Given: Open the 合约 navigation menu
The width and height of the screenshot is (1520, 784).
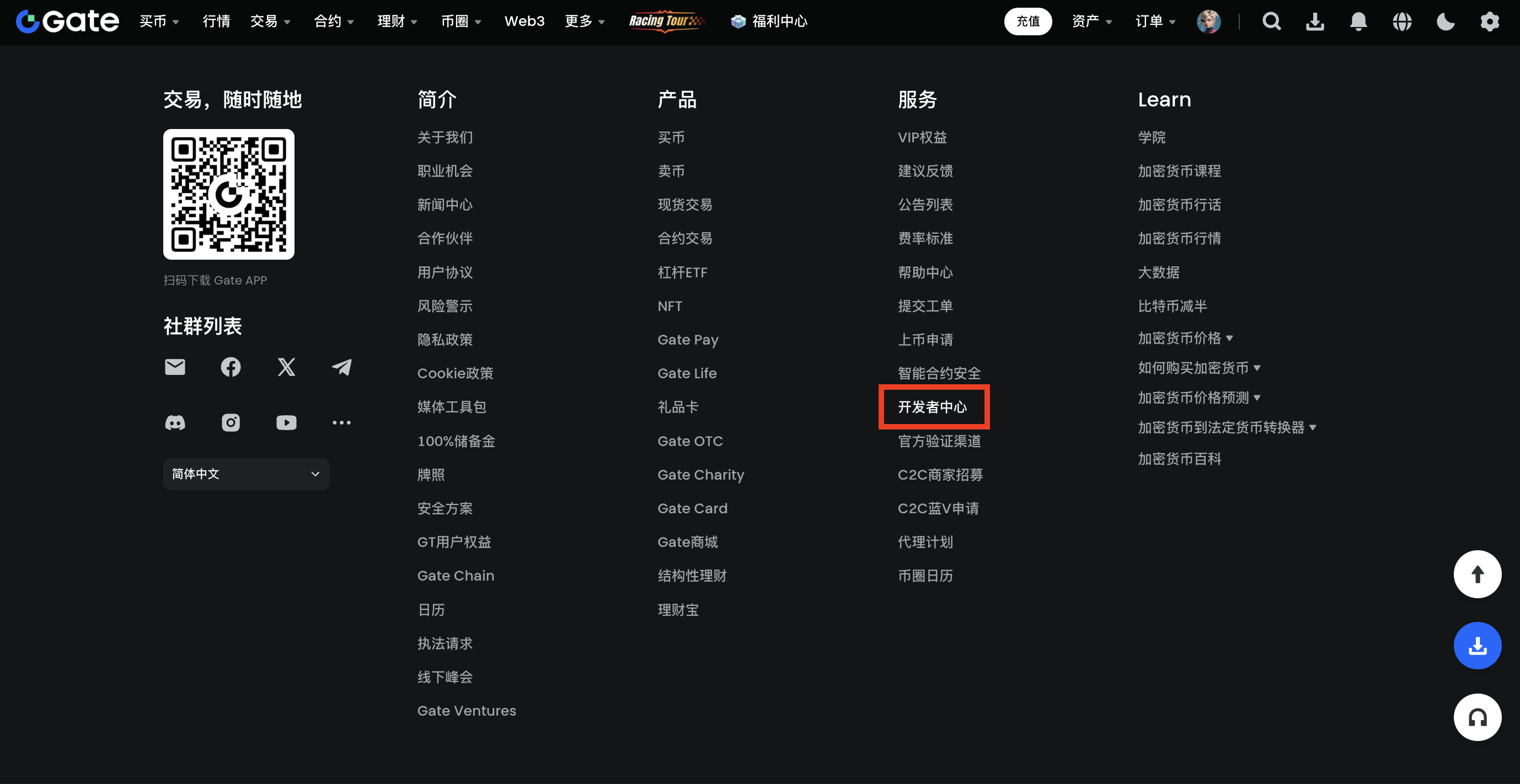Looking at the screenshot, I should tap(333, 22).
